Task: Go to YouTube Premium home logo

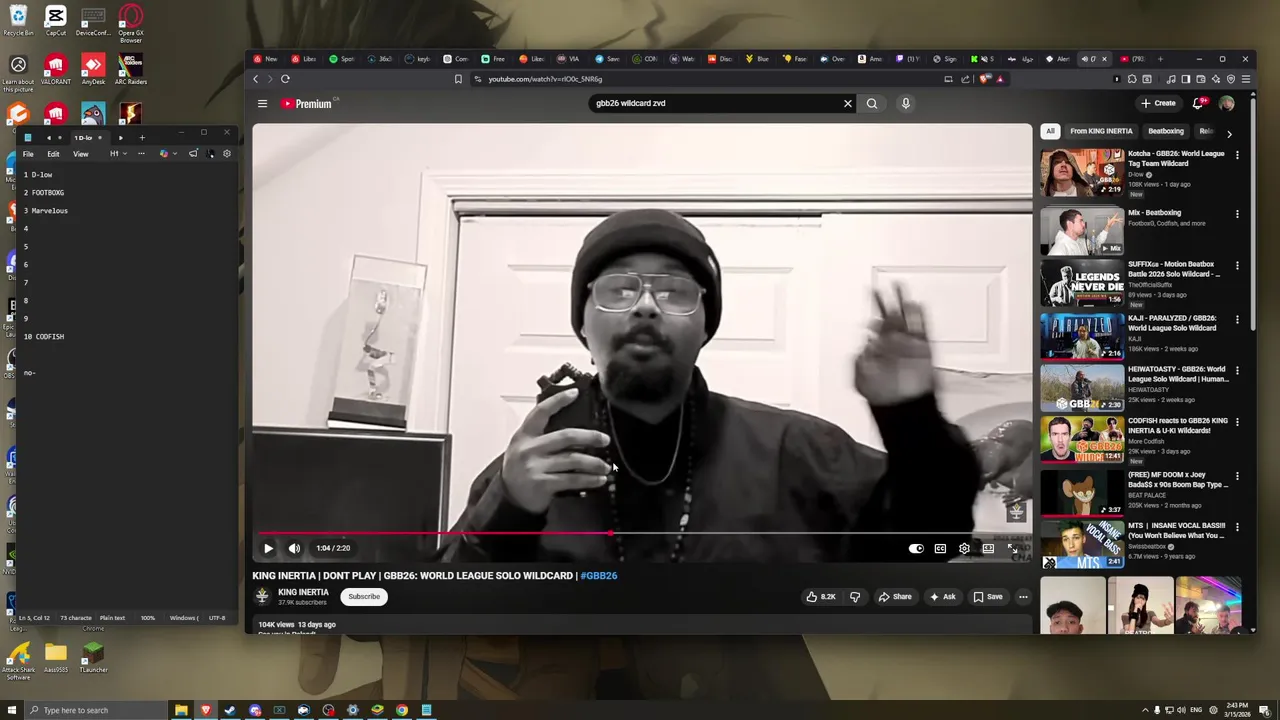Action: click(x=308, y=103)
